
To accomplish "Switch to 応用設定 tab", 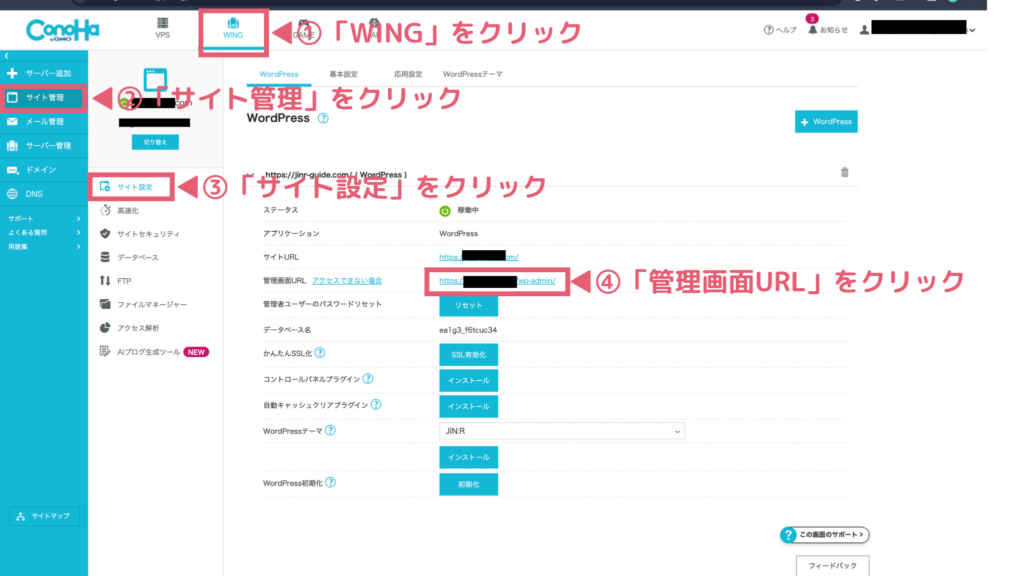I will 408,74.
